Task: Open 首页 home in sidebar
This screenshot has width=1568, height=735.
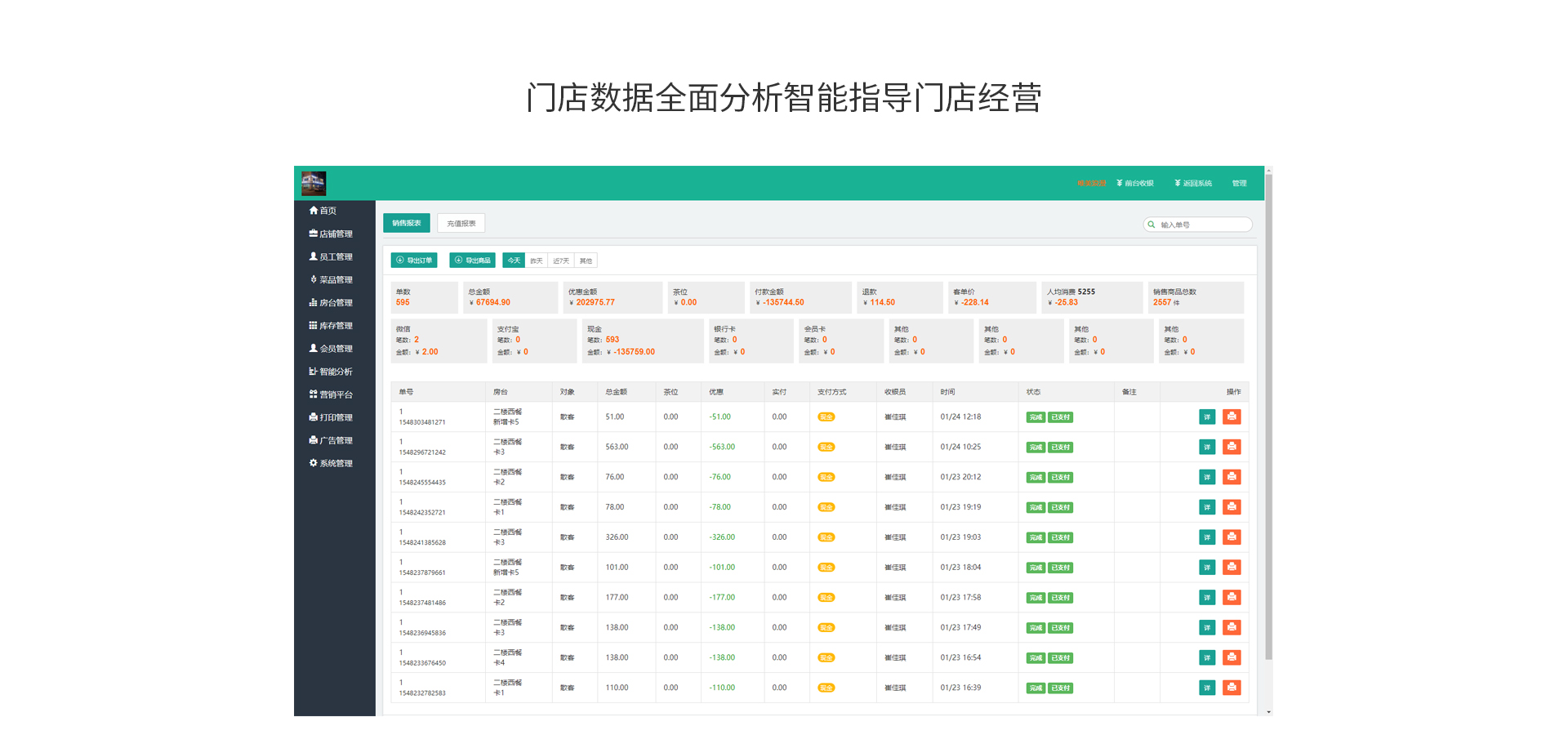Action: 323,211
